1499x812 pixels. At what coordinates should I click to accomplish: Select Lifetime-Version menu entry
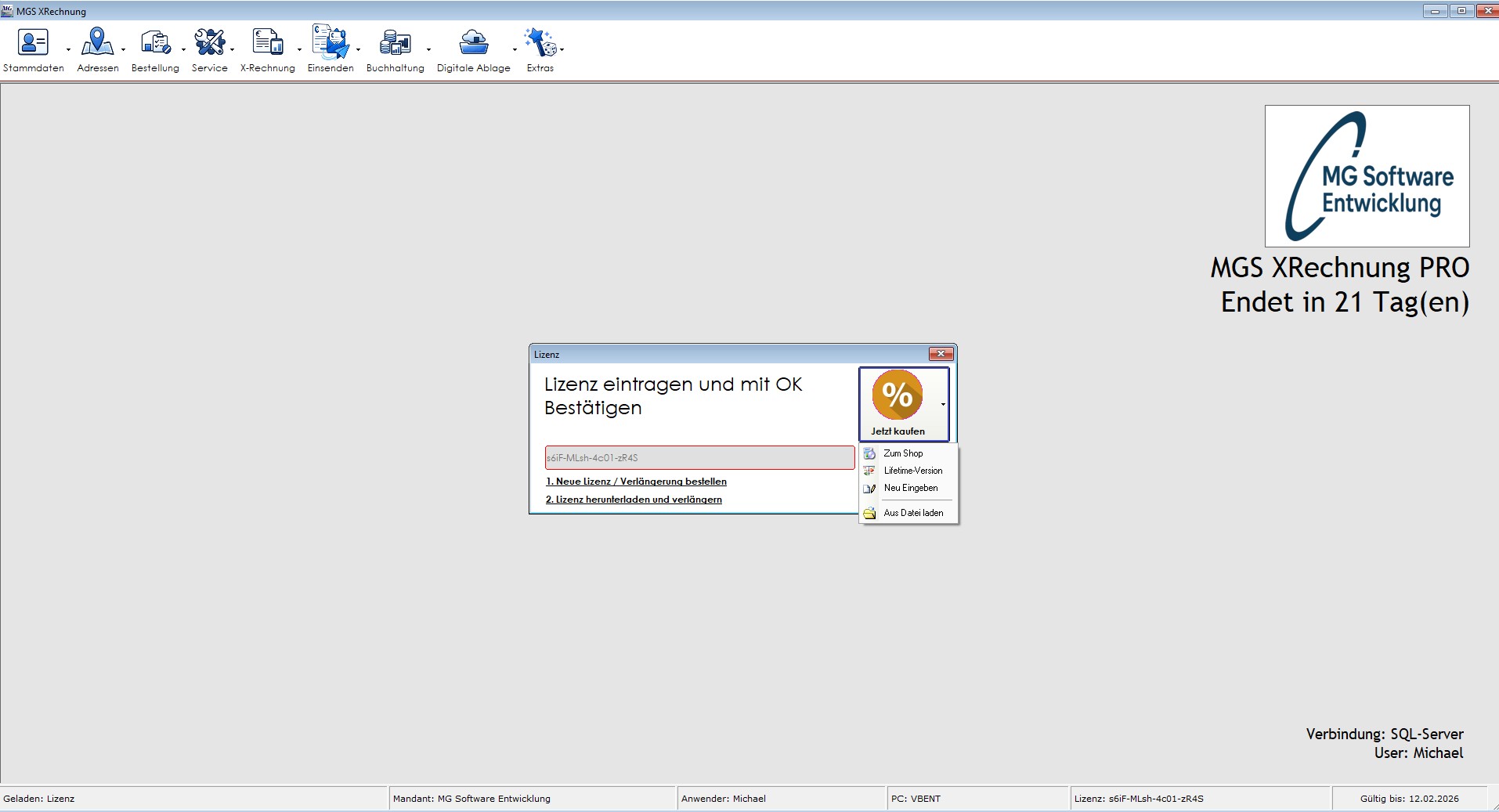coord(912,471)
